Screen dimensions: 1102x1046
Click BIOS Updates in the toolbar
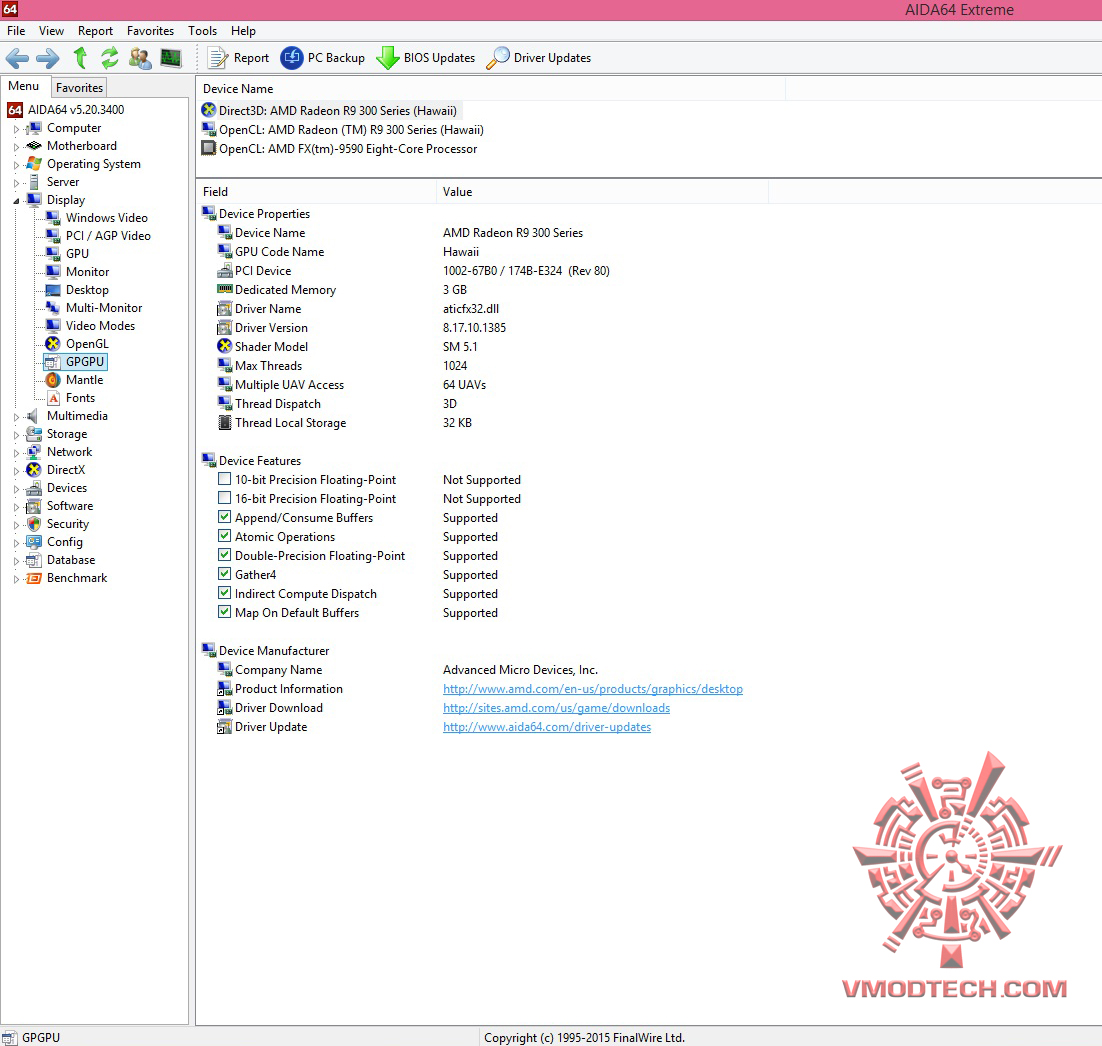pyautogui.click(x=426, y=58)
